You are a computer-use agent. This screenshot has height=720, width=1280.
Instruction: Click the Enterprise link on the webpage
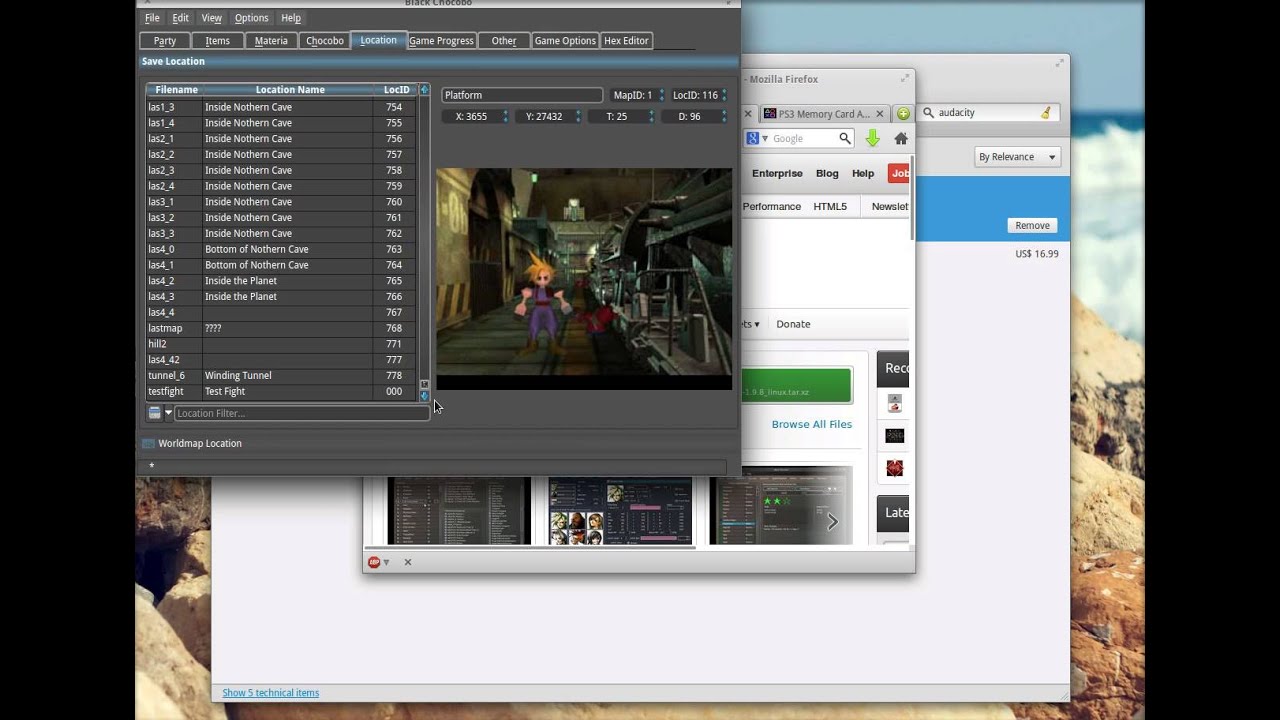click(x=777, y=173)
